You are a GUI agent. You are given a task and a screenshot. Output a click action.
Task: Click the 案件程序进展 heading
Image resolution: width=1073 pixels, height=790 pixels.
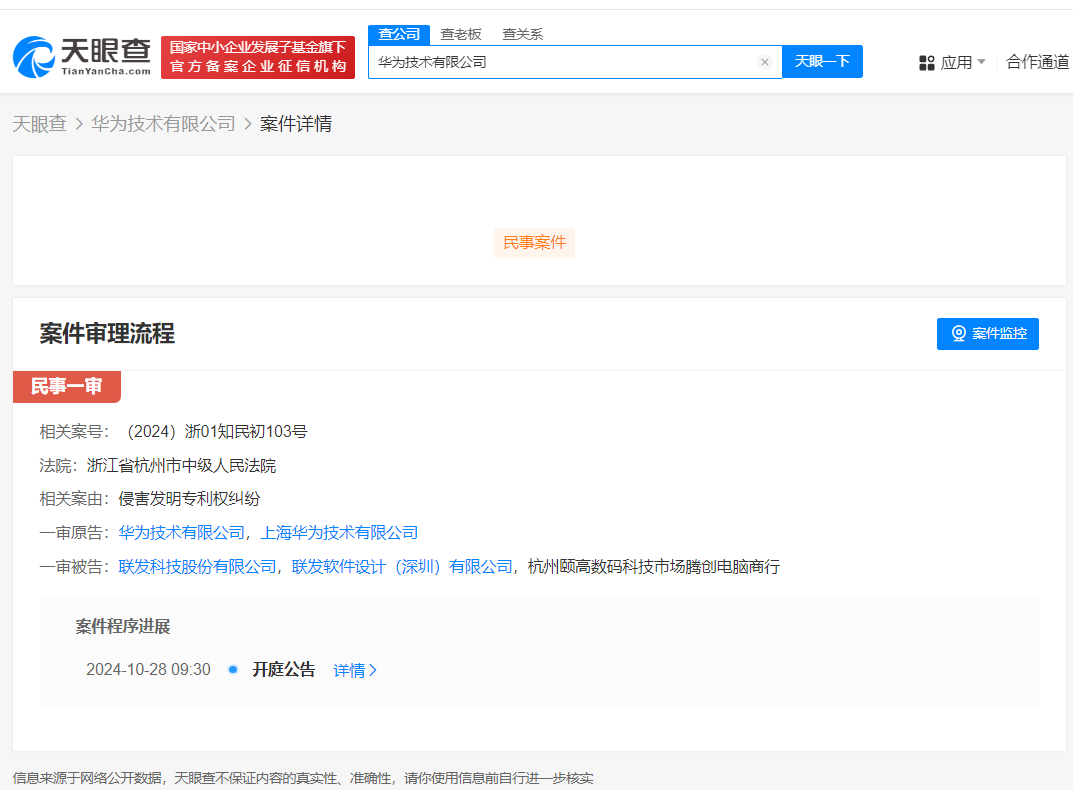122,626
